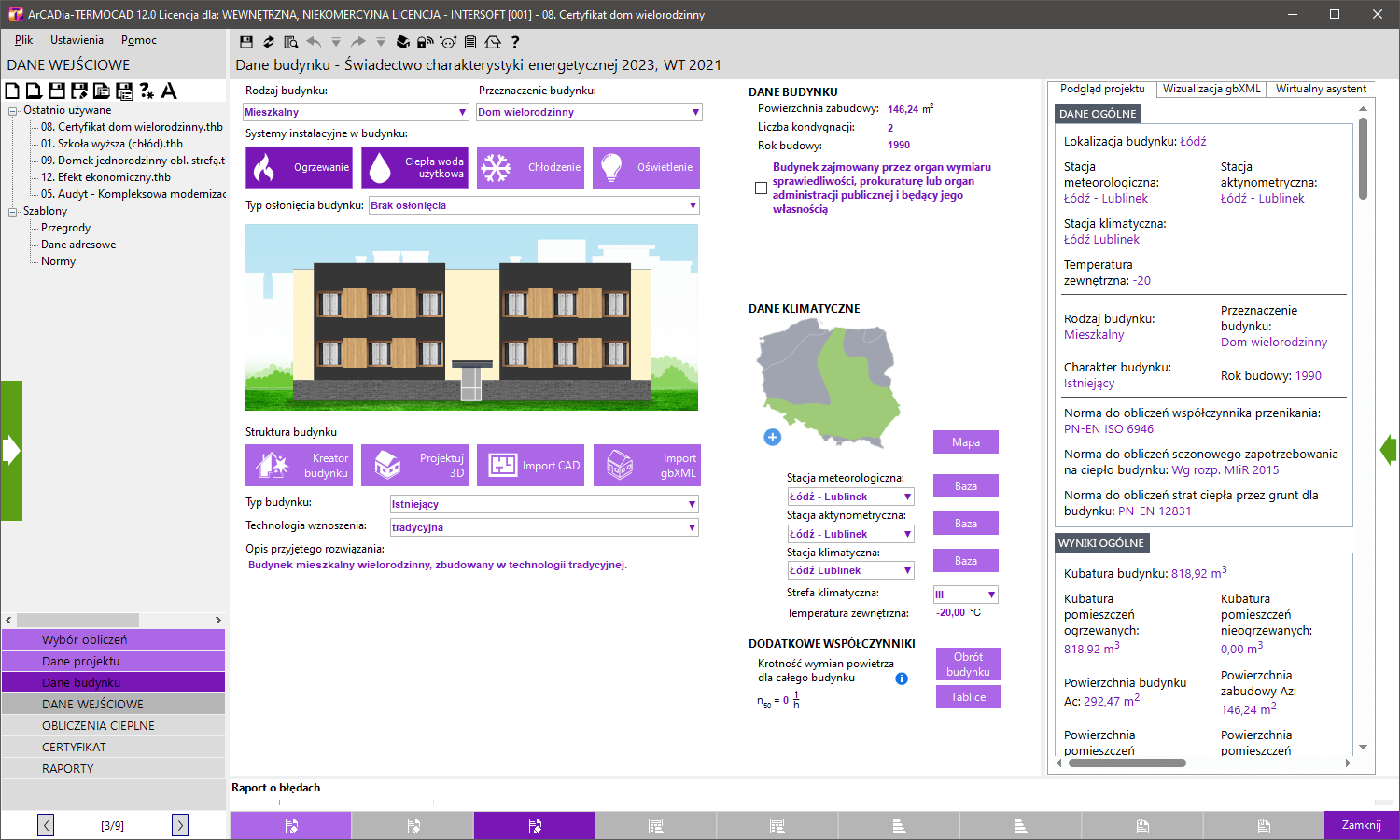
Task: Enable the Oświetlenie lighting system
Action: pos(646,168)
